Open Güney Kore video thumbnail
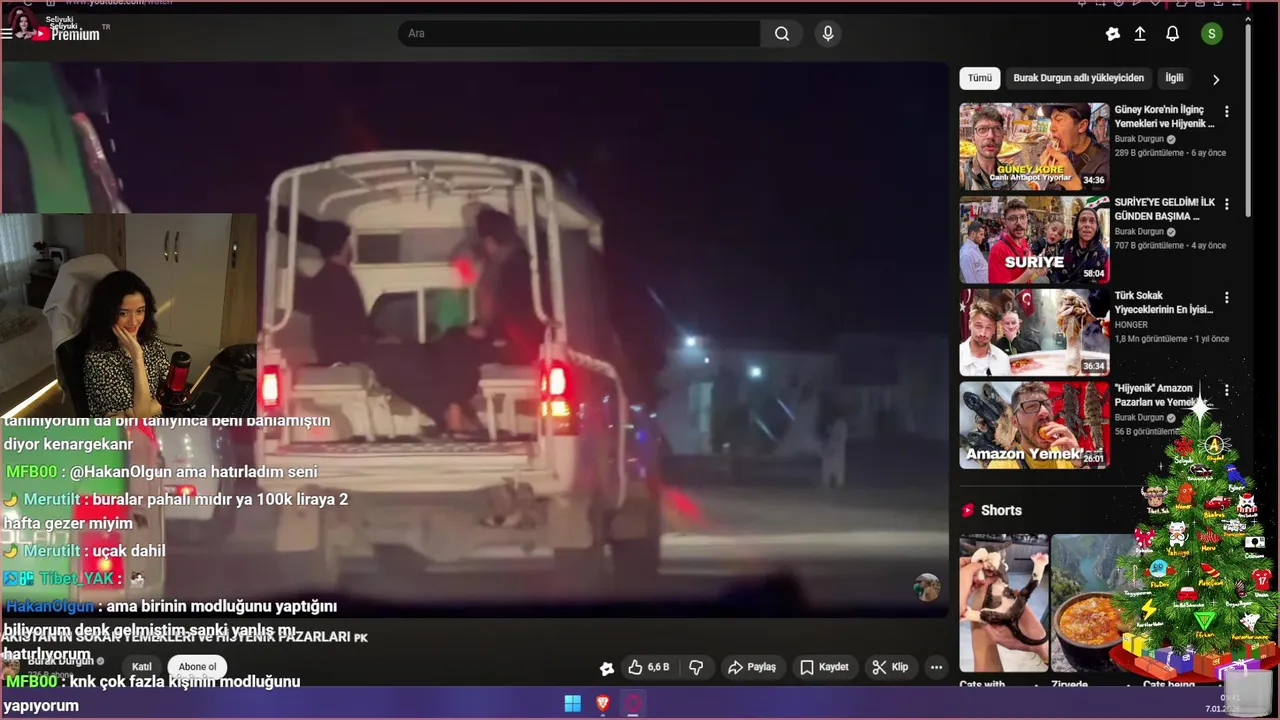 coord(1034,146)
